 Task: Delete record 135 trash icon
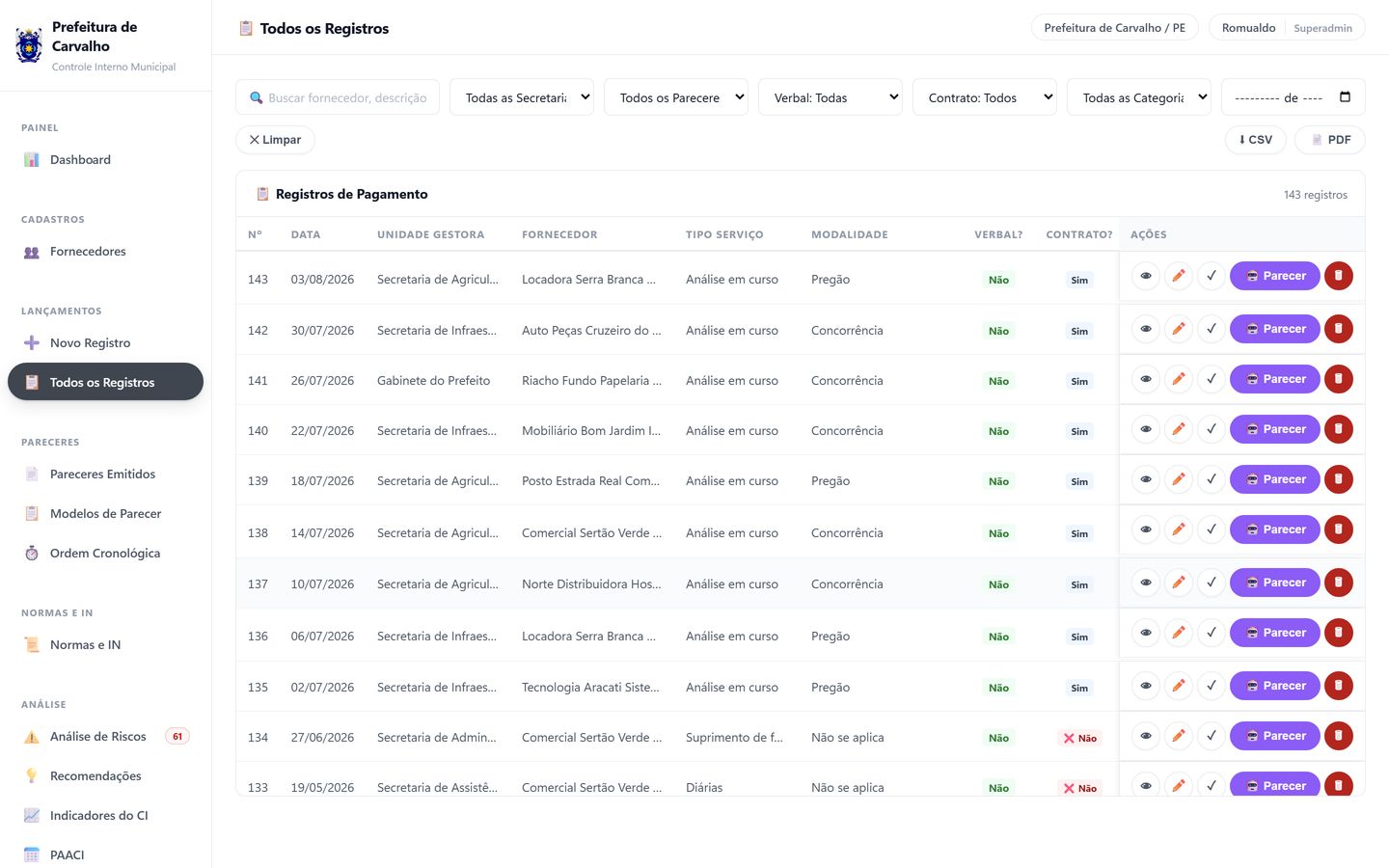1339,686
